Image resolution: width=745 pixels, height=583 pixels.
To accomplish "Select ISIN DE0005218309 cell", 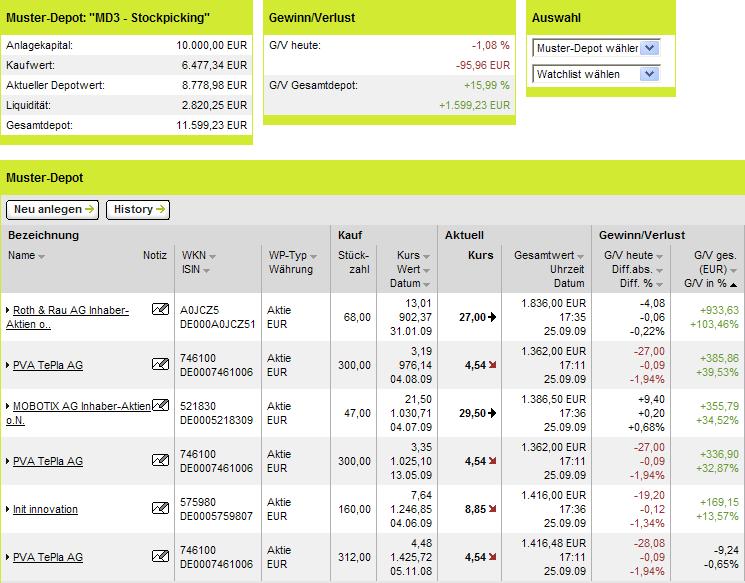I will point(216,420).
